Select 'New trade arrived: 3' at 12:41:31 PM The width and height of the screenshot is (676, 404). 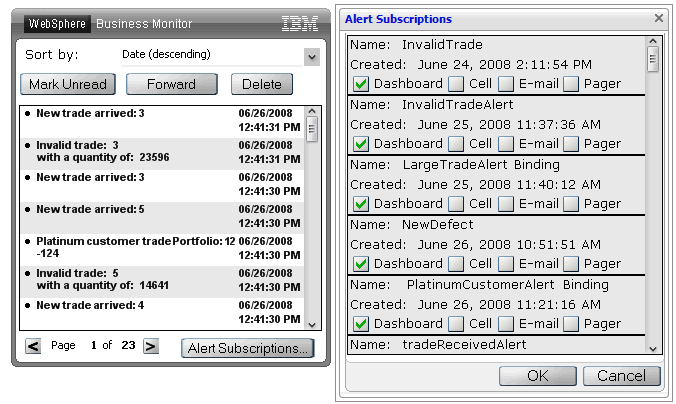[162, 122]
